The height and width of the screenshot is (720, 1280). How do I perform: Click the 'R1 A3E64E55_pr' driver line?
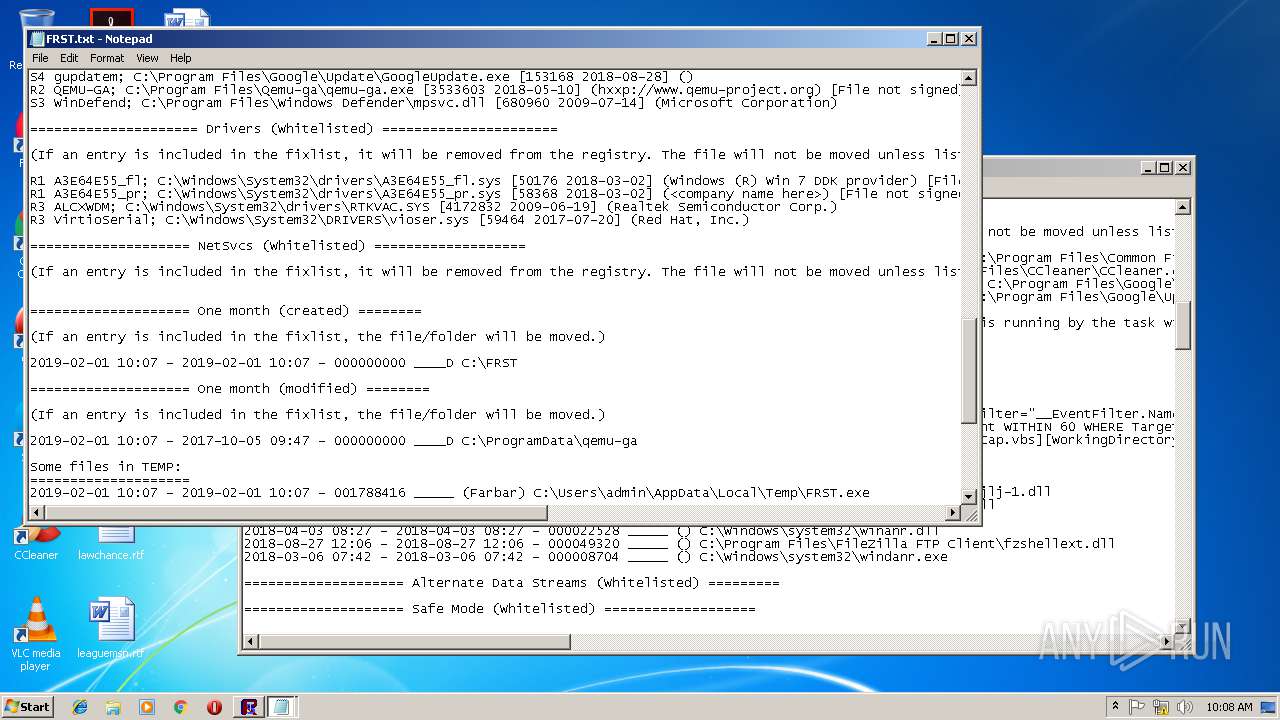pos(494,193)
